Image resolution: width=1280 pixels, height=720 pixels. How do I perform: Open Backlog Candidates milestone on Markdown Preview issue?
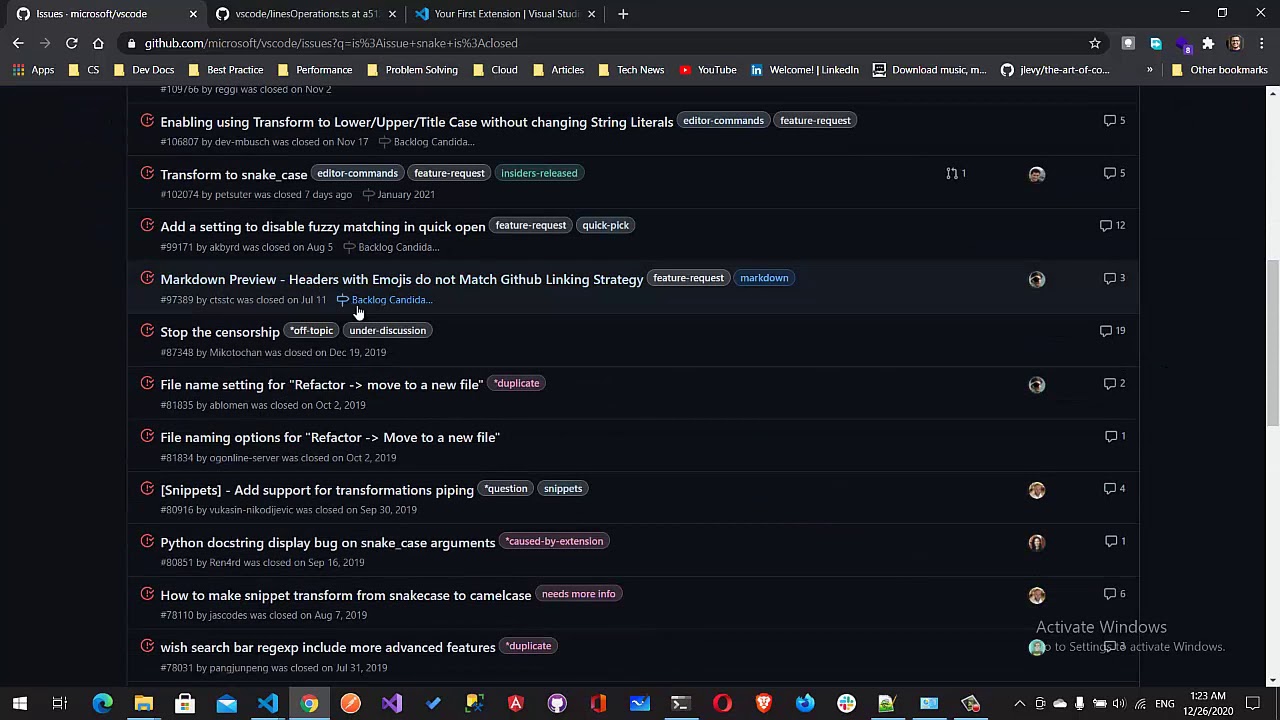385,300
